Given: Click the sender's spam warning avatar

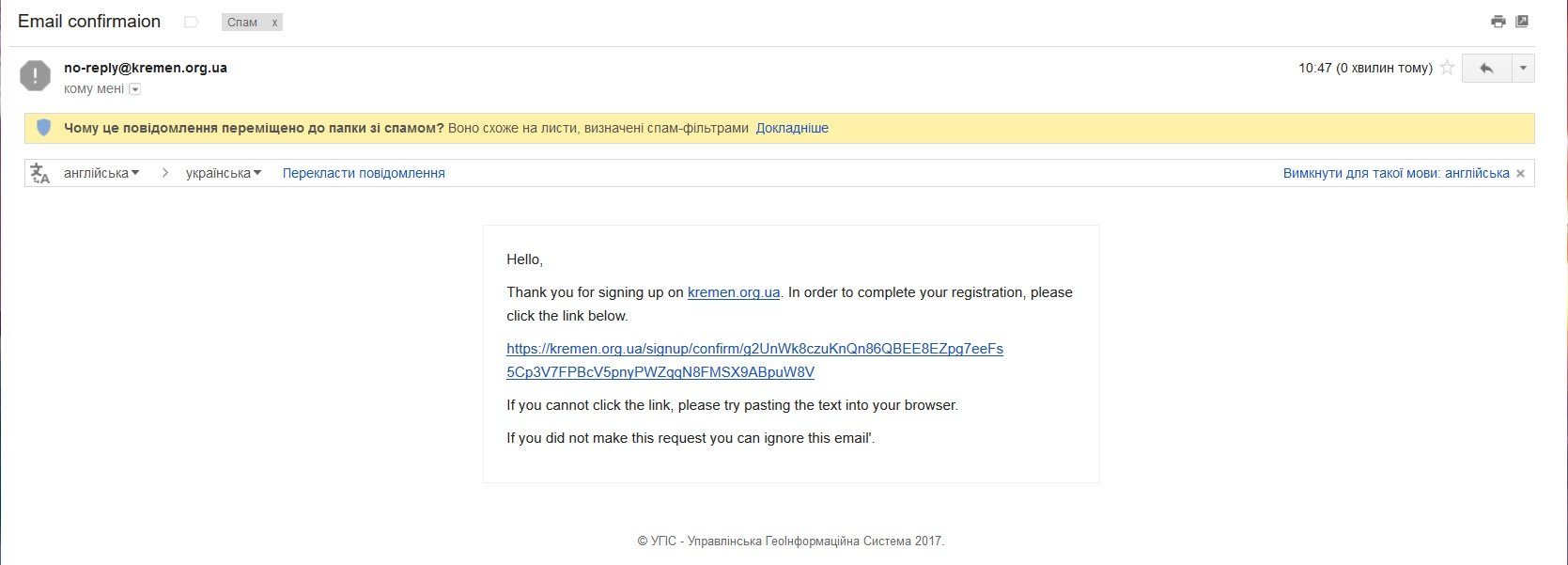Looking at the screenshot, I should (36, 75).
